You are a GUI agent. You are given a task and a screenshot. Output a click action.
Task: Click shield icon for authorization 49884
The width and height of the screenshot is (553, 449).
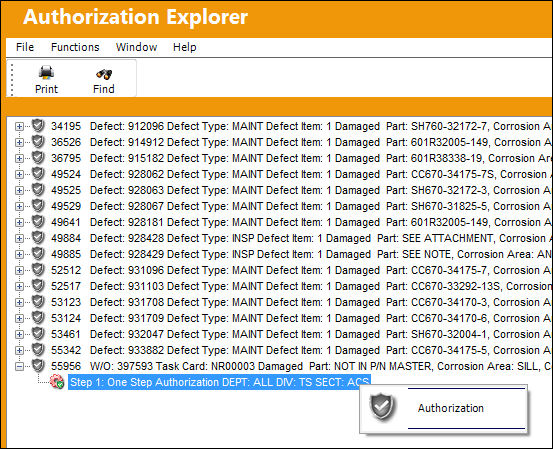(x=38, y=238)
